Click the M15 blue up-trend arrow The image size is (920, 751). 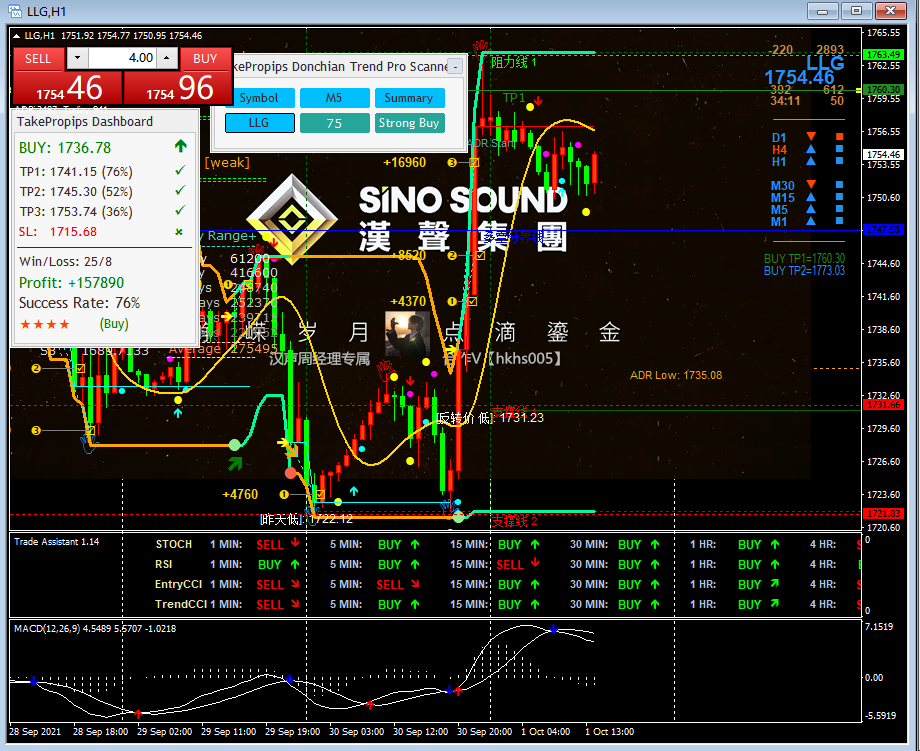click(x=811, y=197)
